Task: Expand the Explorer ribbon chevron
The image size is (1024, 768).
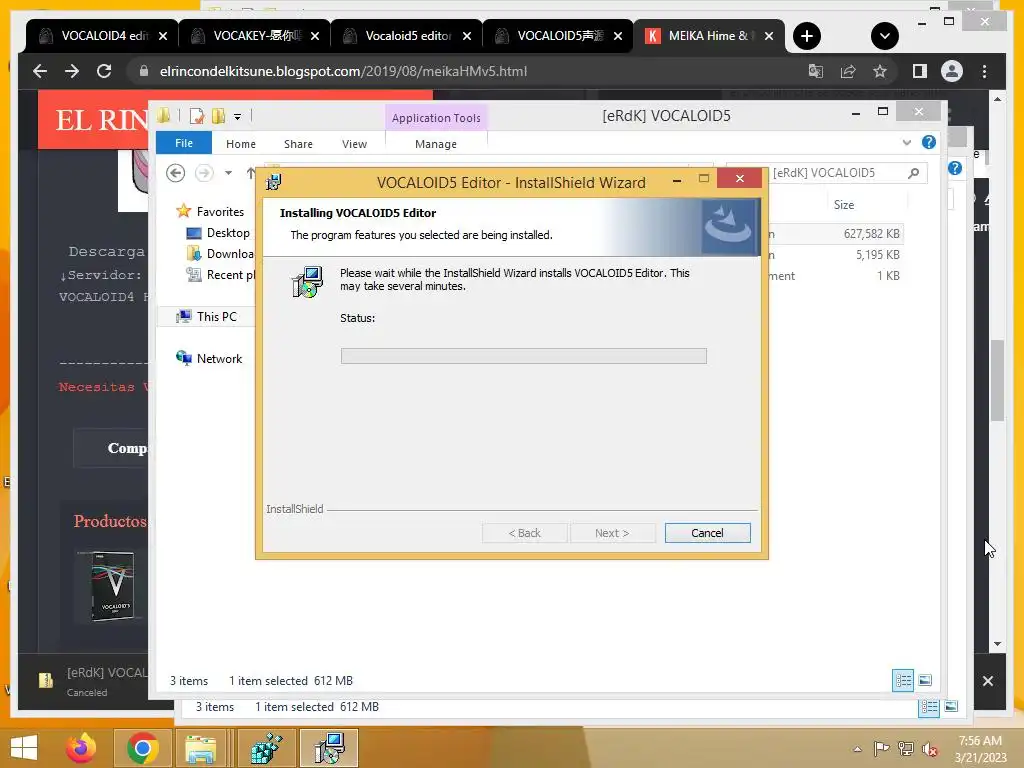Action: 906,142
